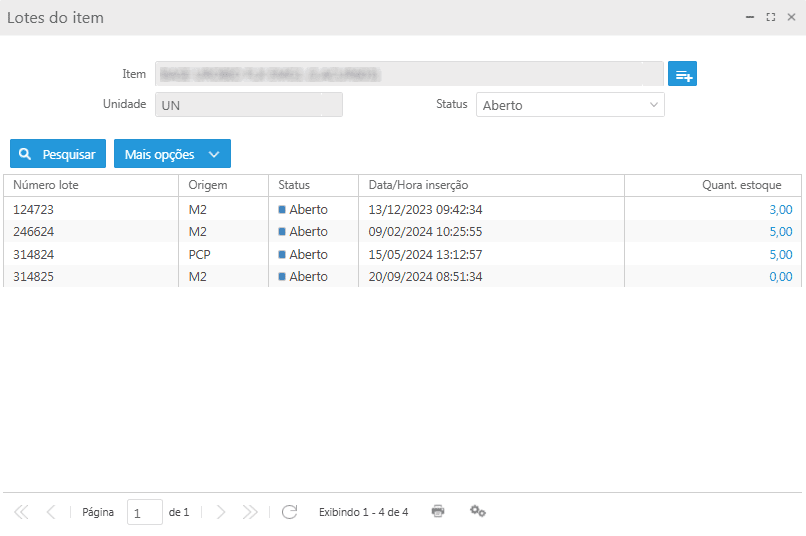Maximize the Lotes do item window
This screenshot has height=536, width=806.
pyautogui.click(x=771, y=18)
